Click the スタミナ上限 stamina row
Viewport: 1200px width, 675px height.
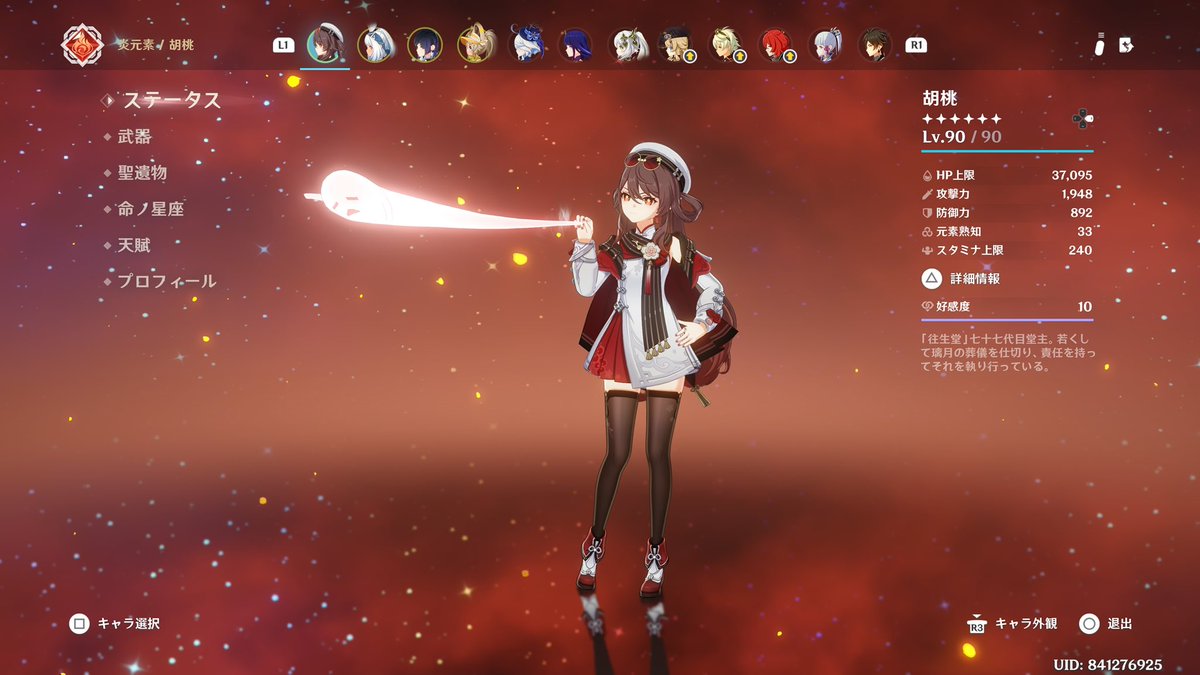1007,250
